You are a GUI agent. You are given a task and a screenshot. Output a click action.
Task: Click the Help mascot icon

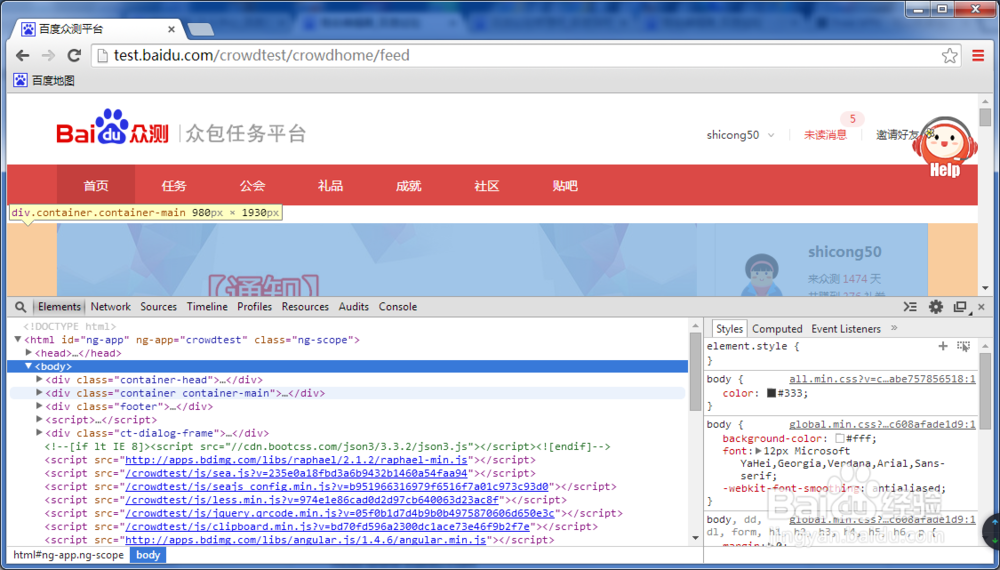point(945,148)
